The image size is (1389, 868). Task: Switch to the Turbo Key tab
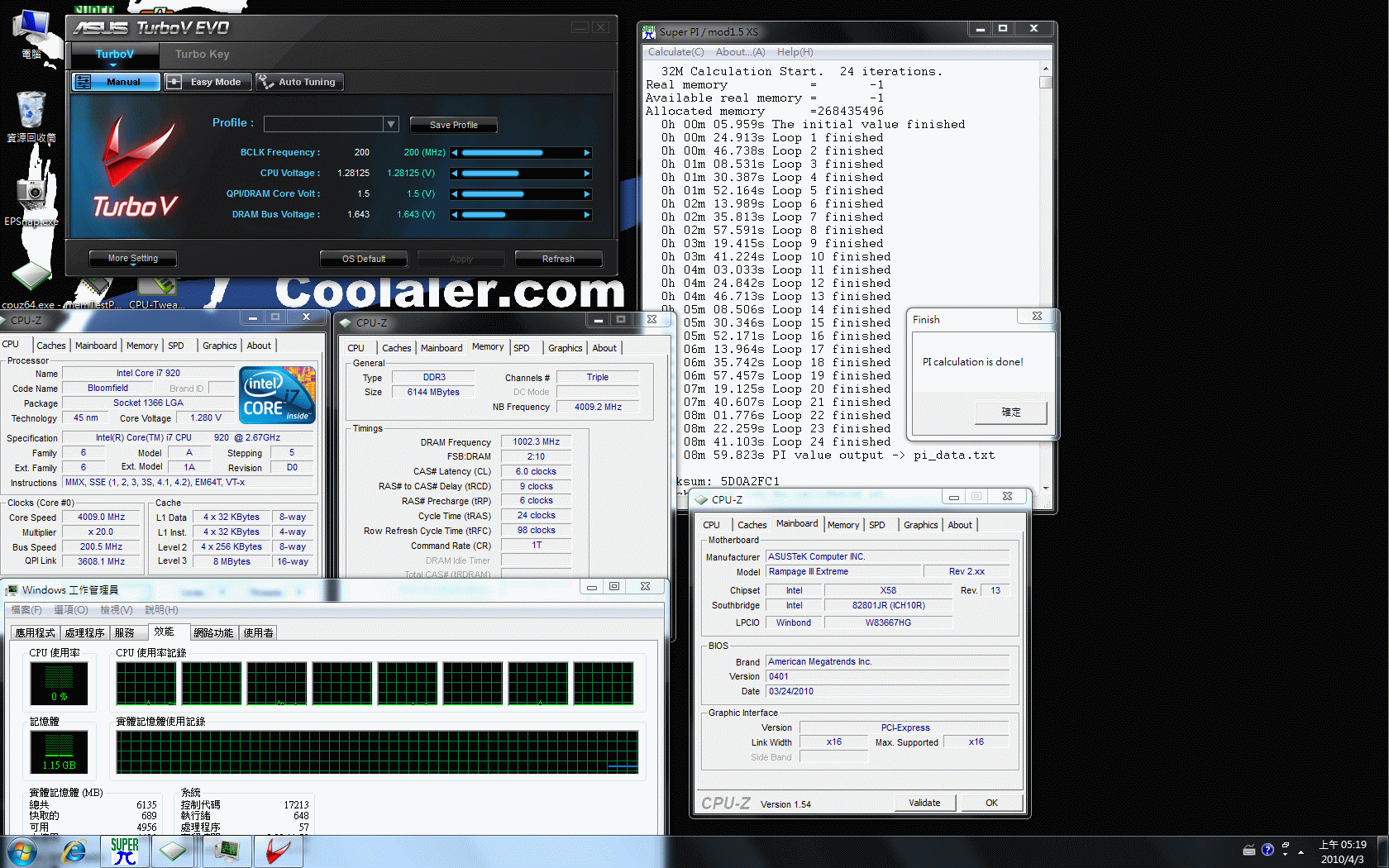coord(202,55)
